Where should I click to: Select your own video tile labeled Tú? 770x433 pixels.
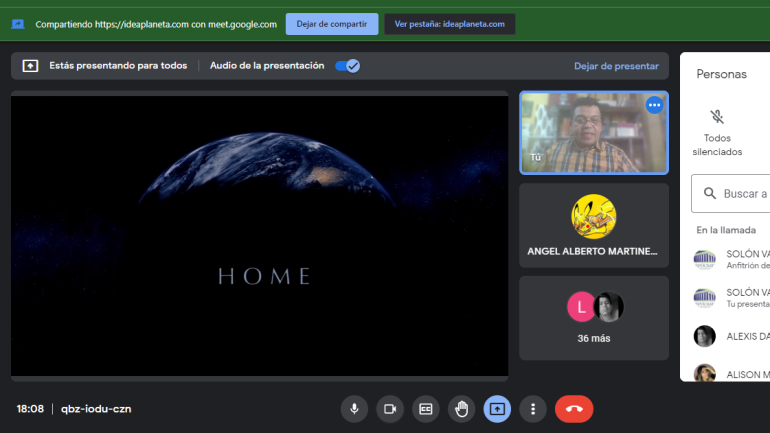tap(594, 133)
